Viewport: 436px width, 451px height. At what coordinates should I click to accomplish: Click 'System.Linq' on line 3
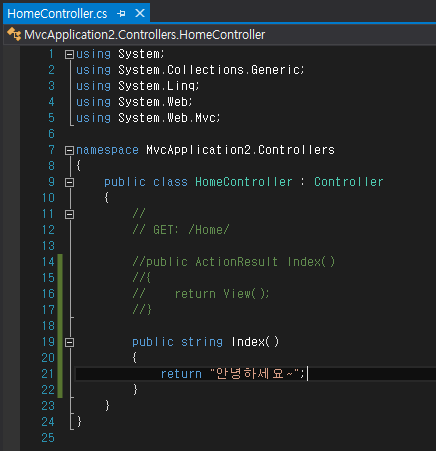click(156, 86)
